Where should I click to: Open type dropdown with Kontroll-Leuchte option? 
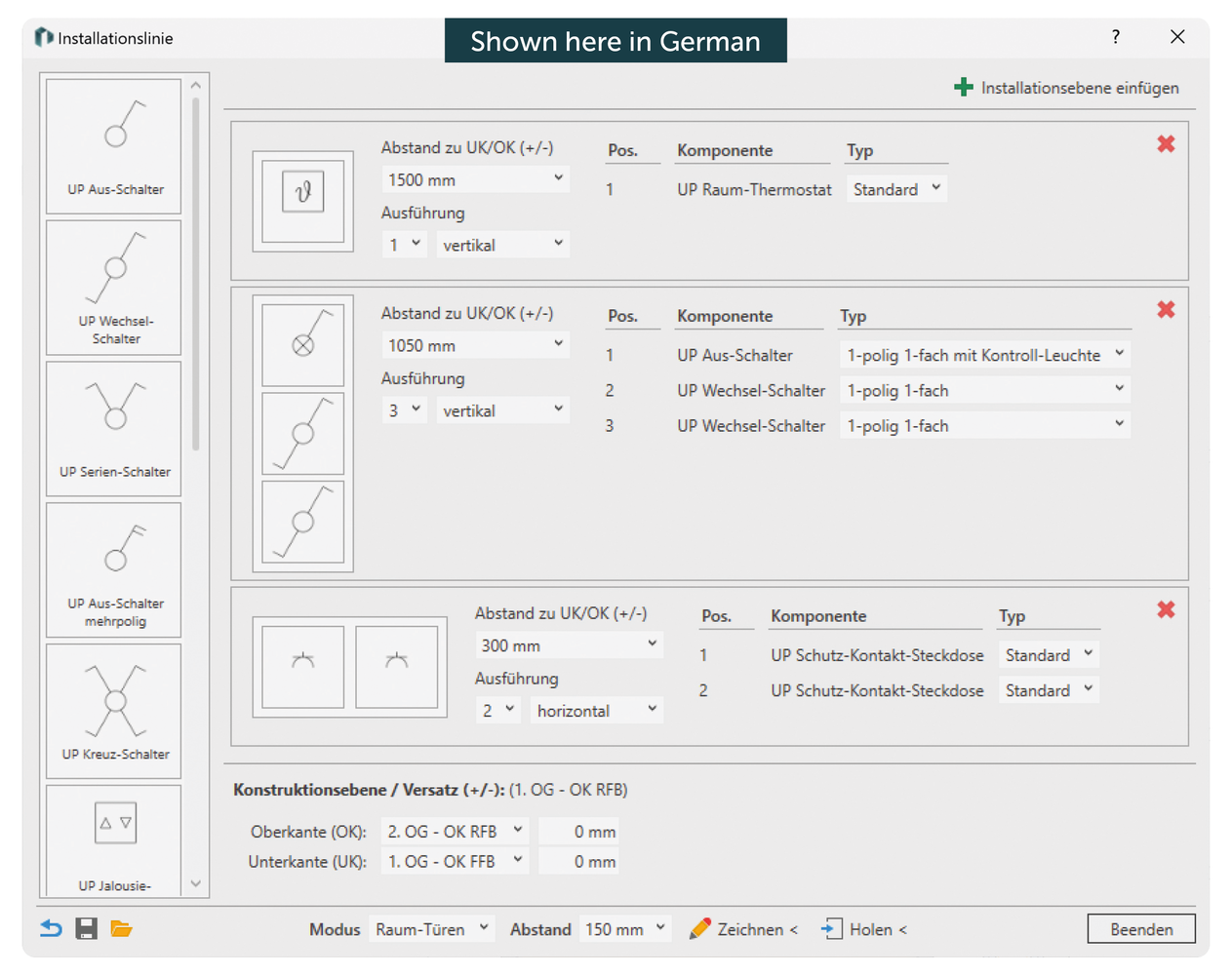click(984, 355)
